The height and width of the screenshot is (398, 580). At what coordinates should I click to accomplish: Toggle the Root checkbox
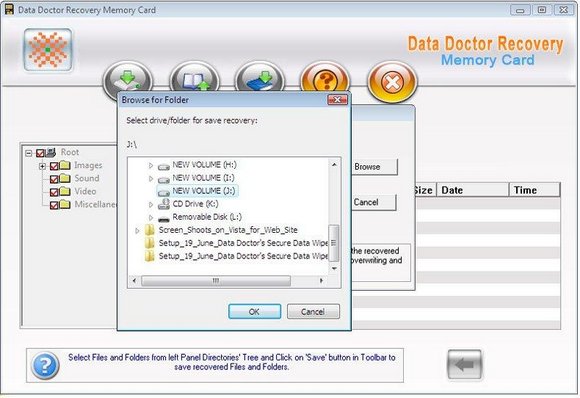pos(40,153)
